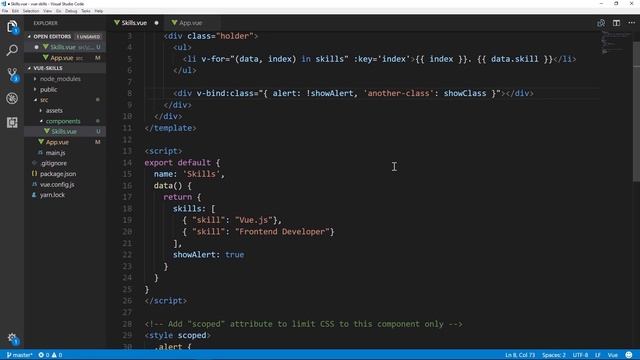
Task: Click the open changes icon in editor toolbar
Action: tap(601, 23)
